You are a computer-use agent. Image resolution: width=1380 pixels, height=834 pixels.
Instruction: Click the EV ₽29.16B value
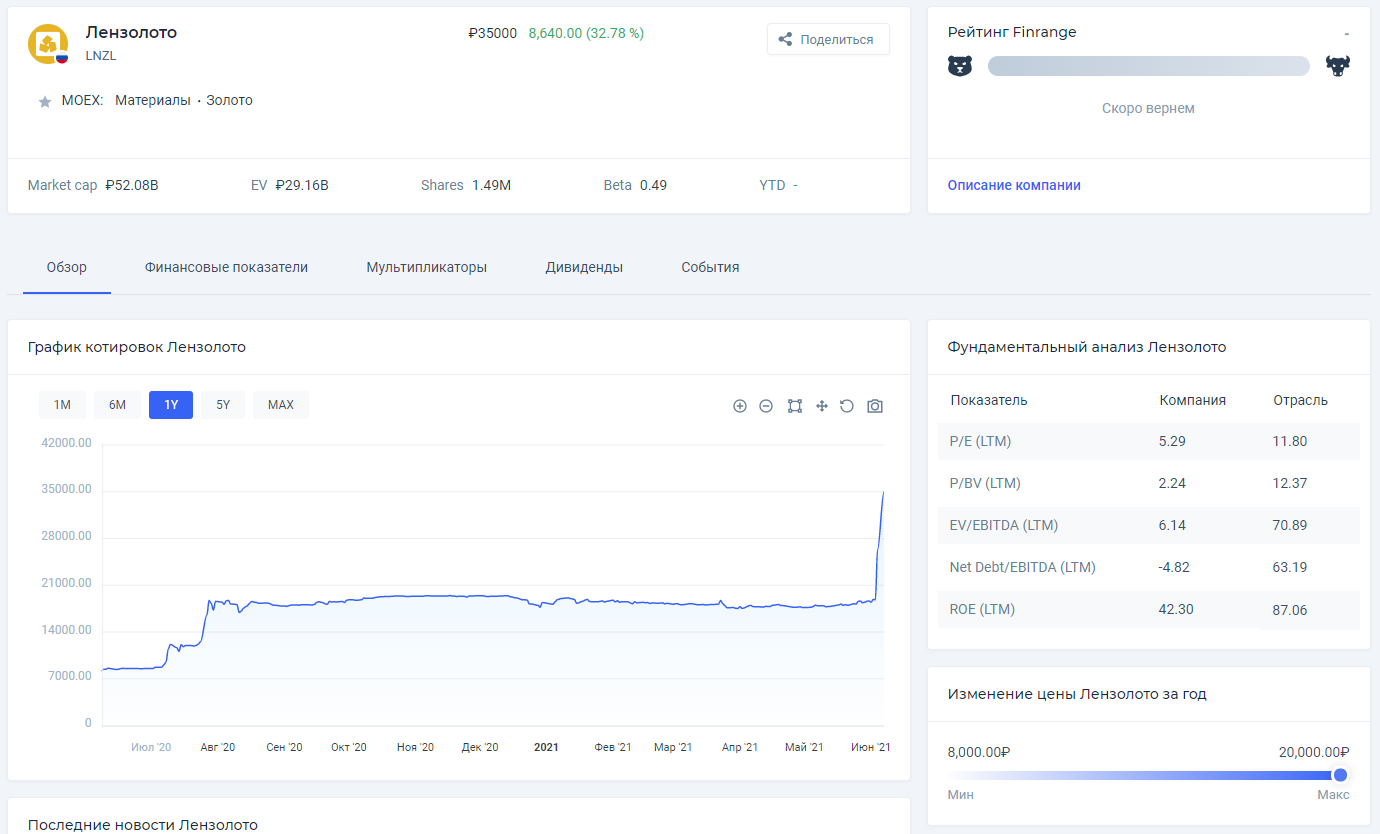302,185
